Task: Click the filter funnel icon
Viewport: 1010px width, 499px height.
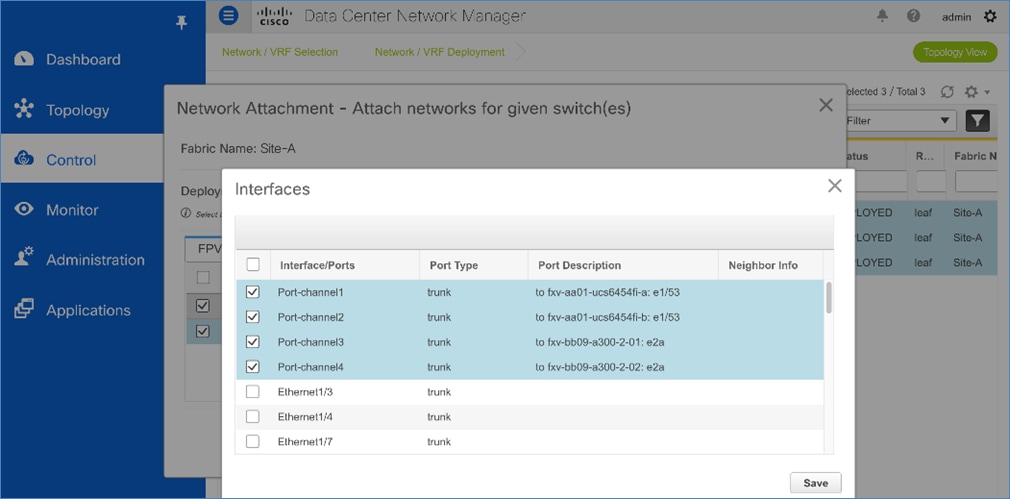Action: coord(977,120)
